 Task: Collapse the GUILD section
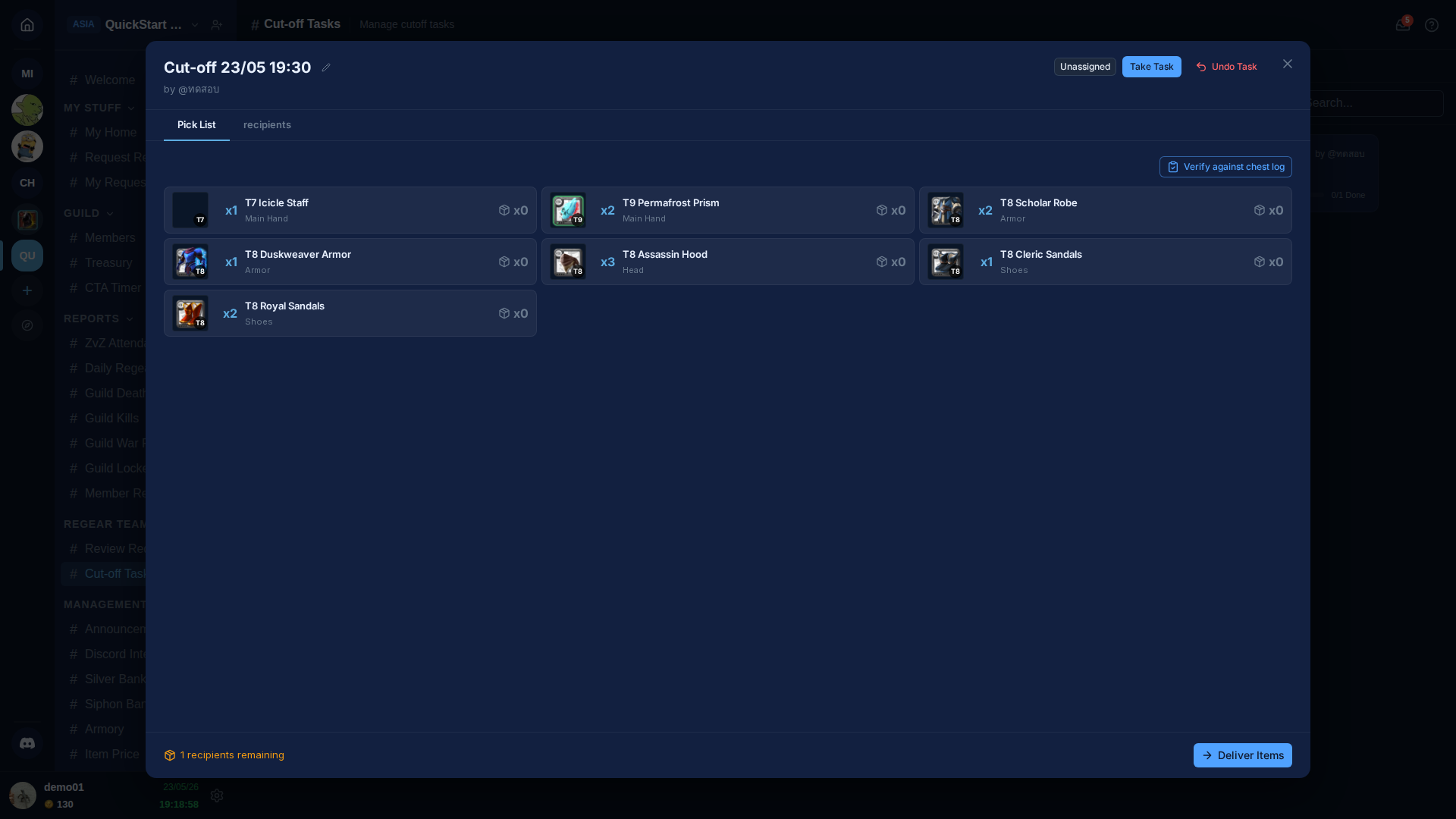click(89, 213)
